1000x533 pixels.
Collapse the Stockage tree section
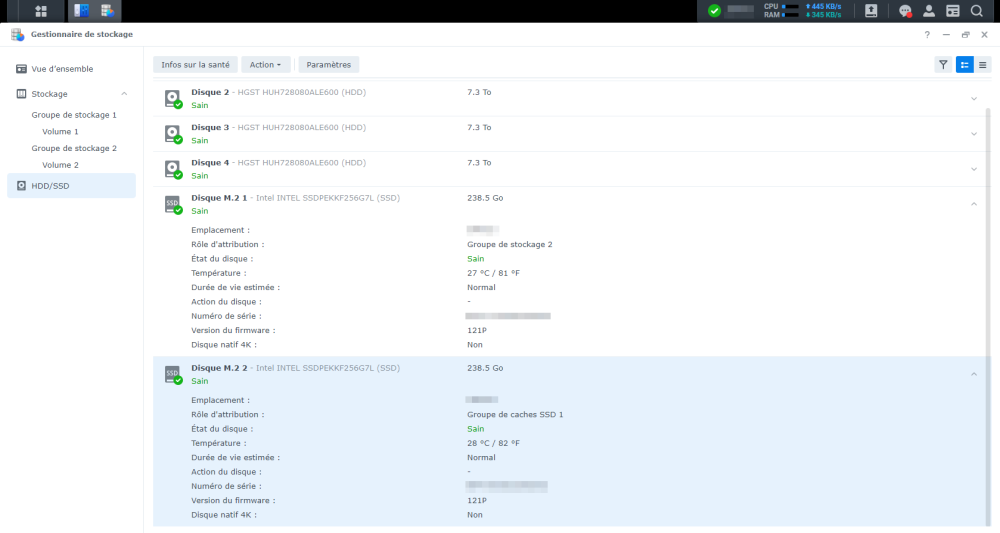click(x=124, y=94)
